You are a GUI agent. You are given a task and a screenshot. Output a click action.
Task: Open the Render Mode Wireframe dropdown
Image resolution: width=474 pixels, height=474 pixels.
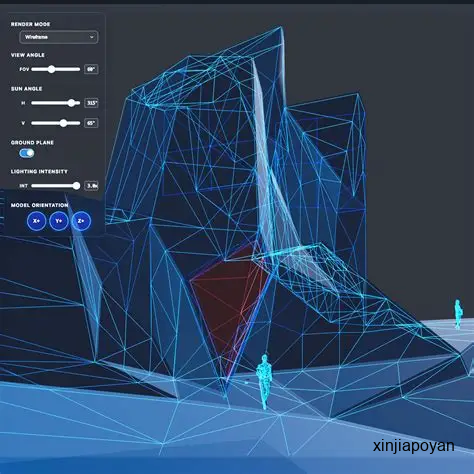tap(59, 37)
